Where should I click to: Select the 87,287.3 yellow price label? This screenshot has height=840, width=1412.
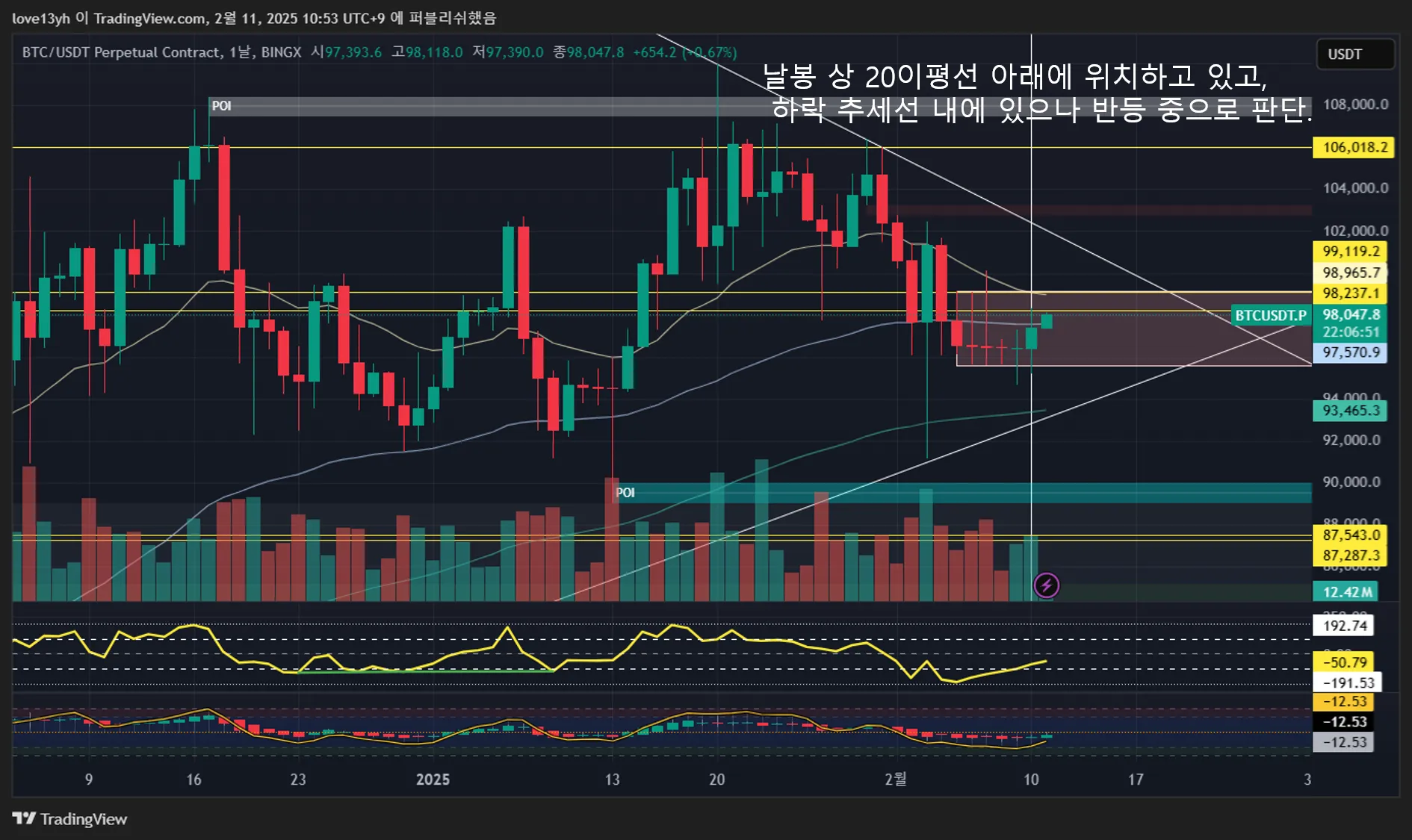[1350, 556]
